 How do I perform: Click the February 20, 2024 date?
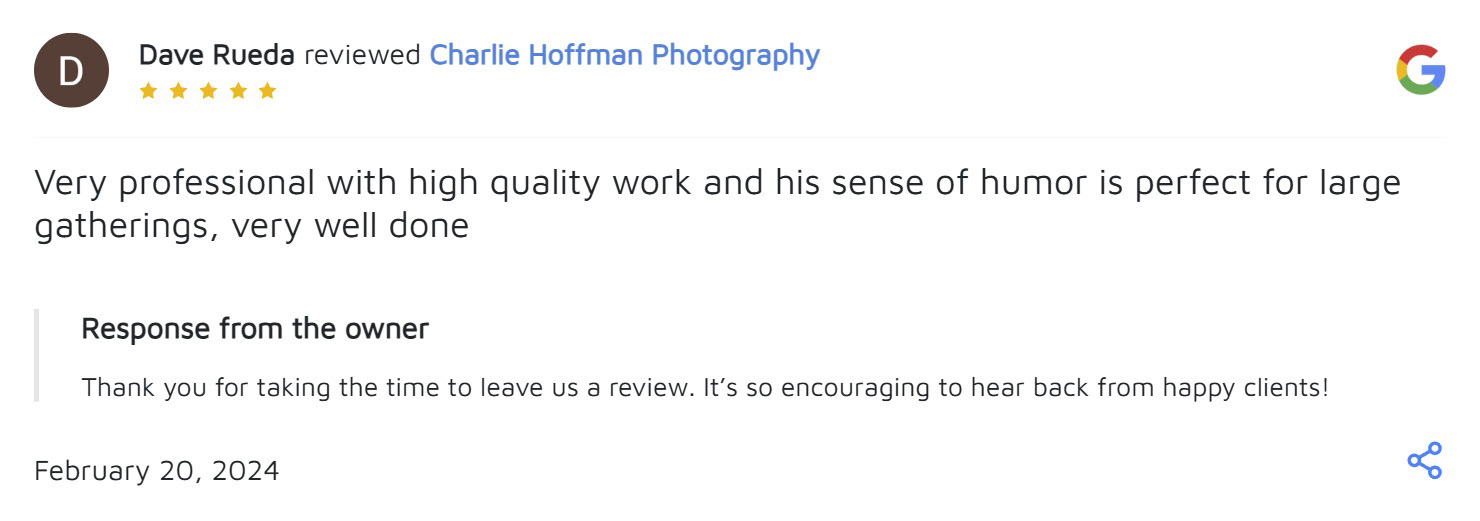pos(157,470)
